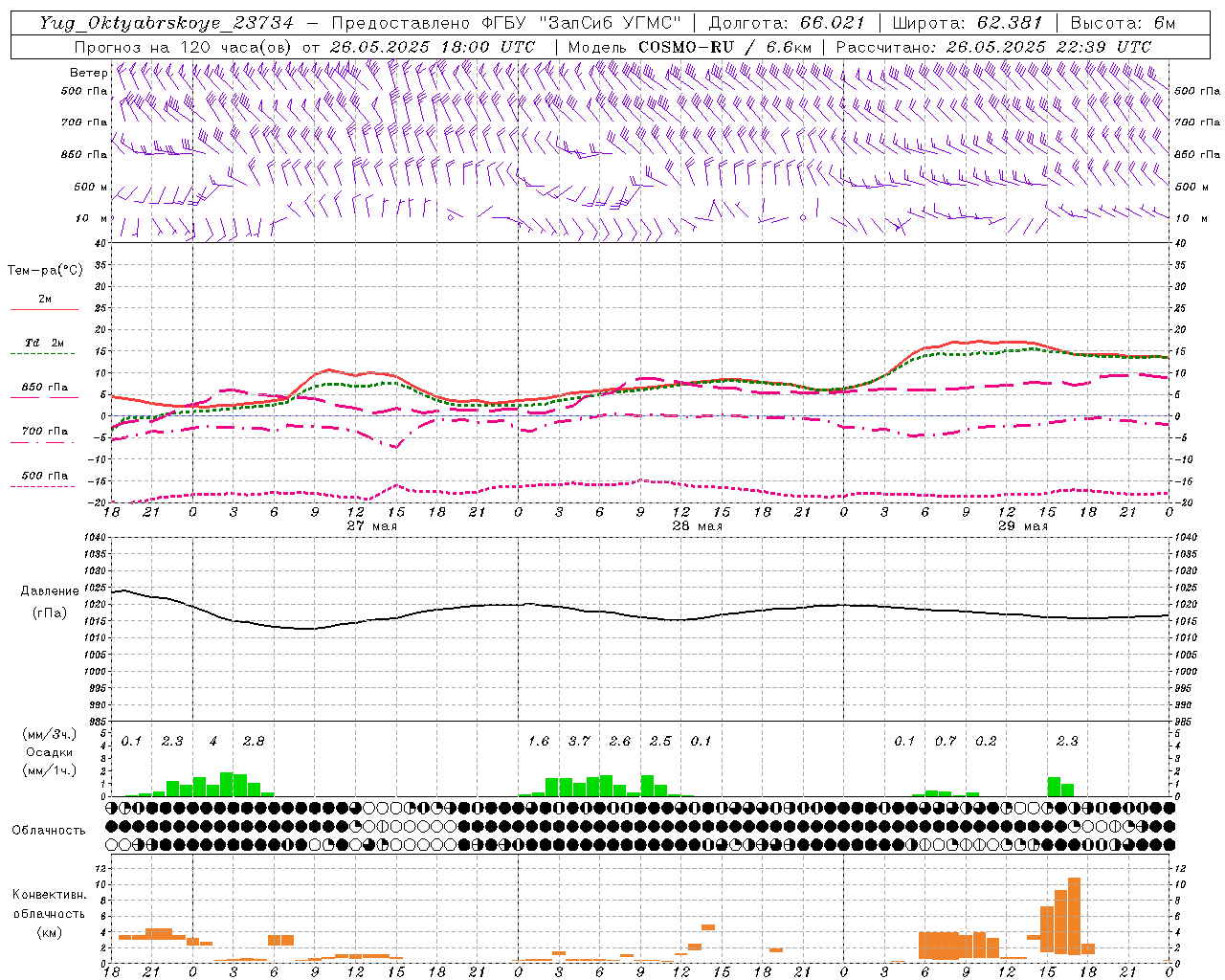
Task: Click the 1040 pressure axis label on left
Action: tap(94, 538)
